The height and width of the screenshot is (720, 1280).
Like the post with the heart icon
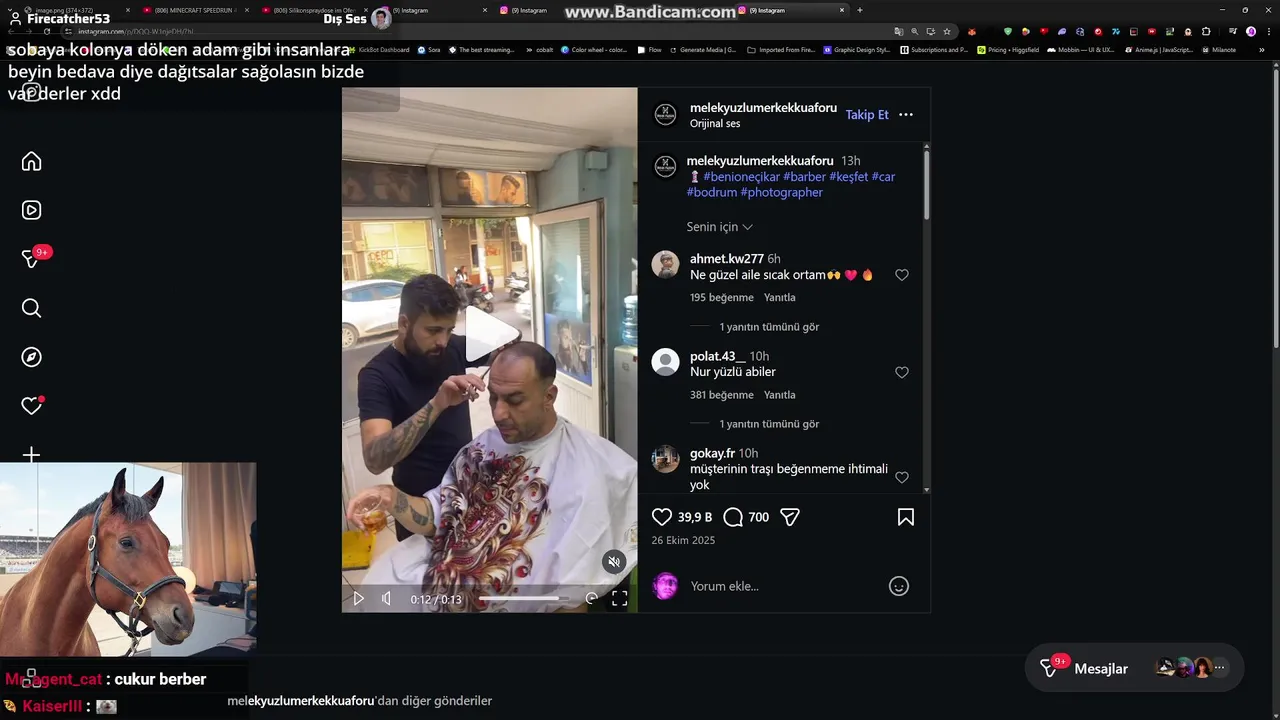tap(662, 517)
